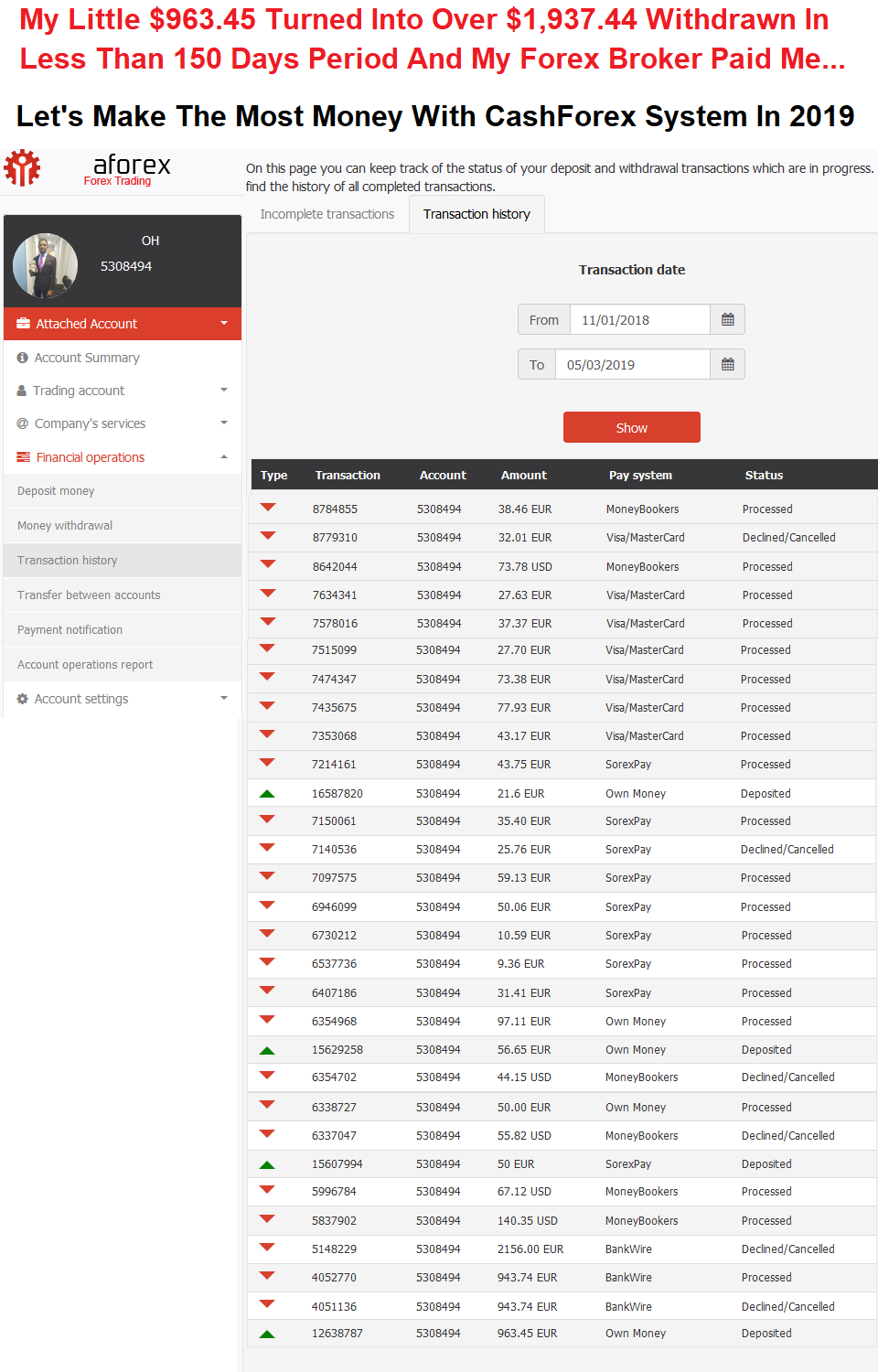Click the Type column header
The height and width of the screenshot is (1372, 878).
tap(274, 476)
